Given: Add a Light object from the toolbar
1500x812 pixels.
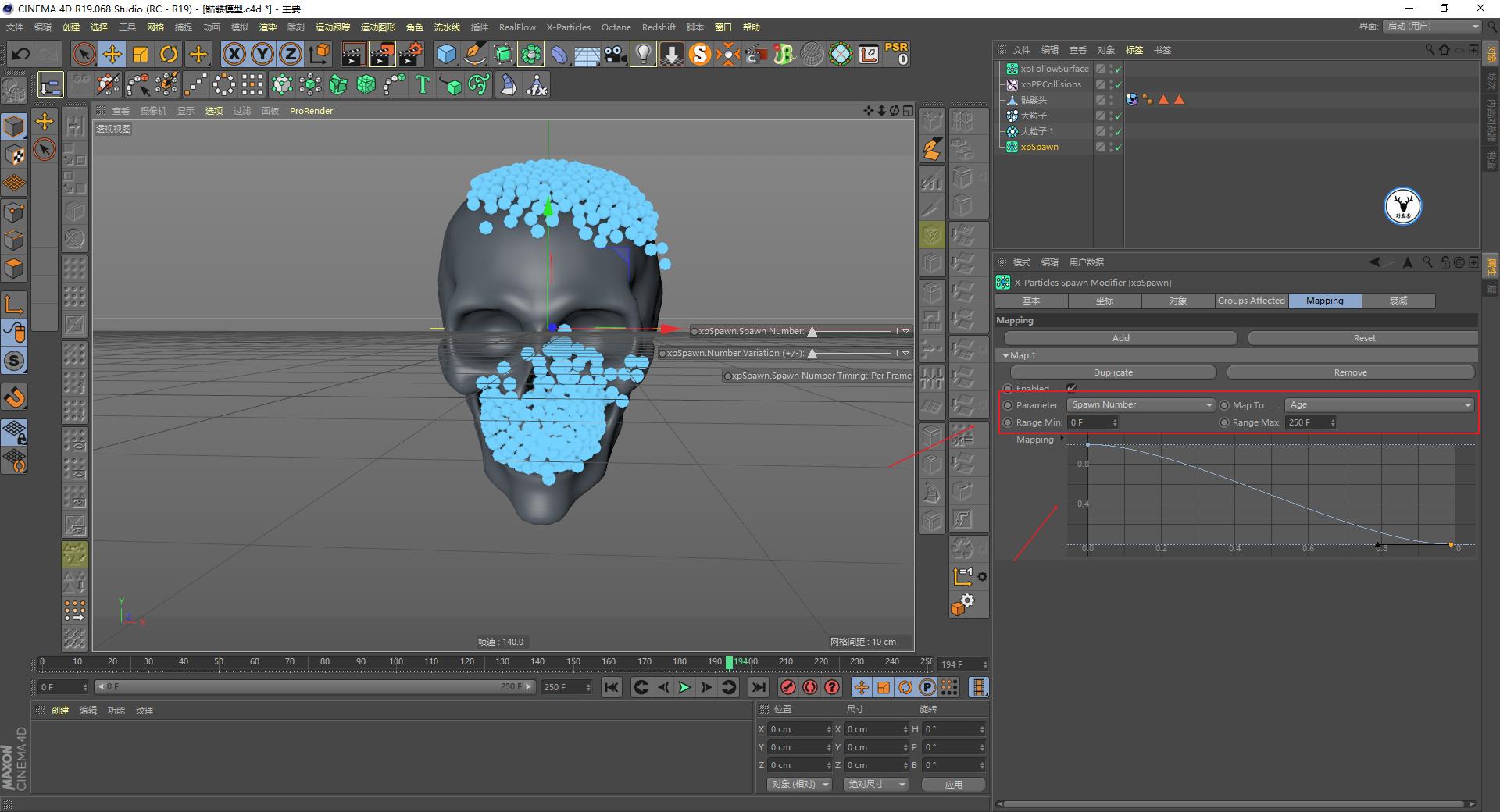Looking at the screenshot, I should (642, 54).
